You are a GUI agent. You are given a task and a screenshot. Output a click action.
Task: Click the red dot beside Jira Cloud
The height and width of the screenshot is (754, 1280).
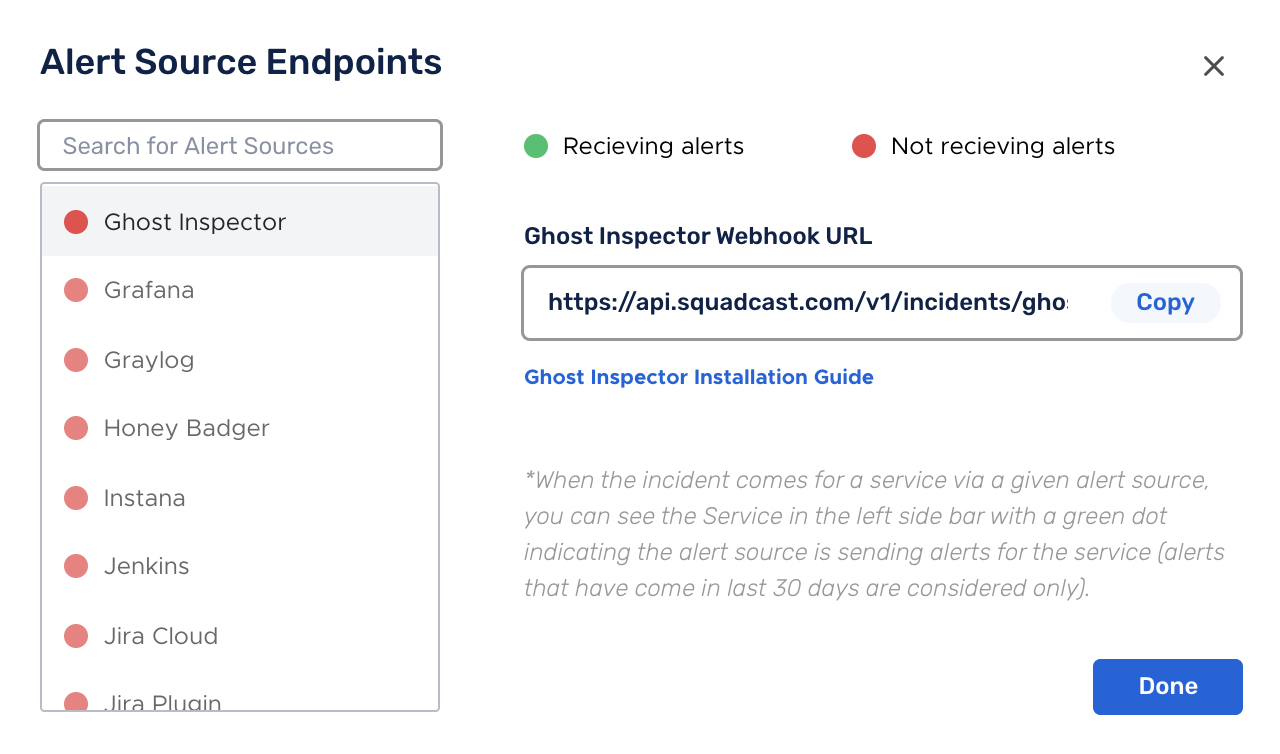point(76,636)
